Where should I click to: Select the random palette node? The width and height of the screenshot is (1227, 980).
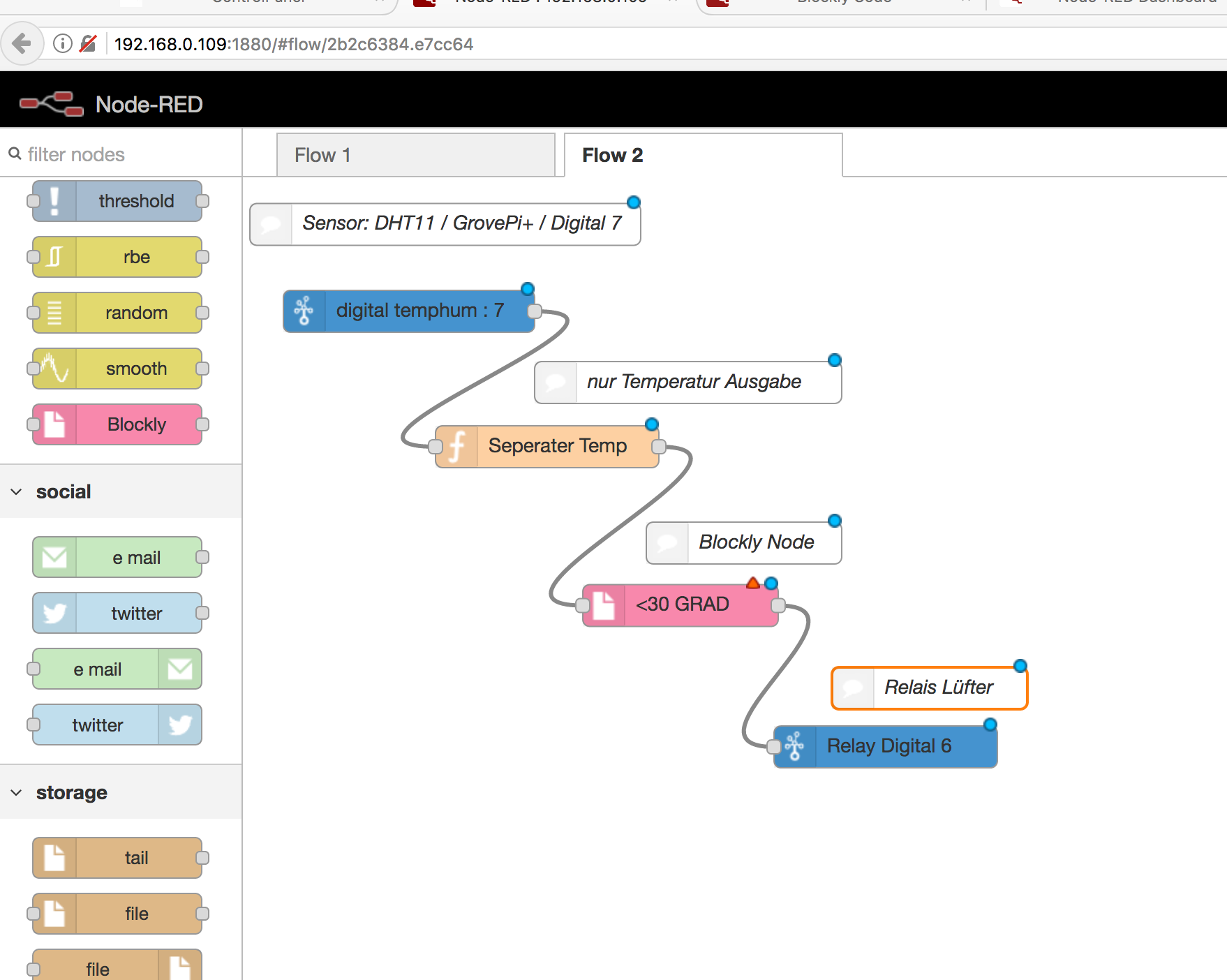117,313
